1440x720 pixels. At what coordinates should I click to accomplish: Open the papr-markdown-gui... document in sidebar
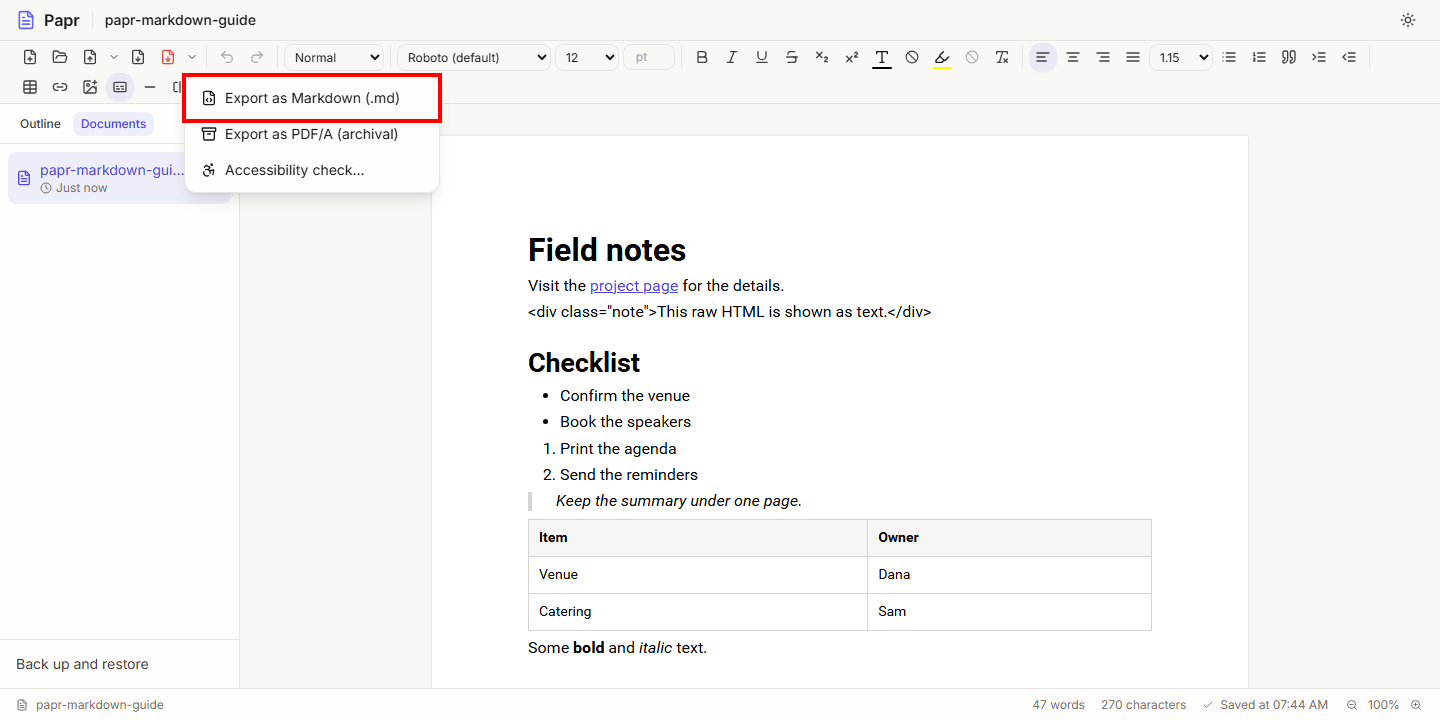pyautogui.click(x=119, y=178)
